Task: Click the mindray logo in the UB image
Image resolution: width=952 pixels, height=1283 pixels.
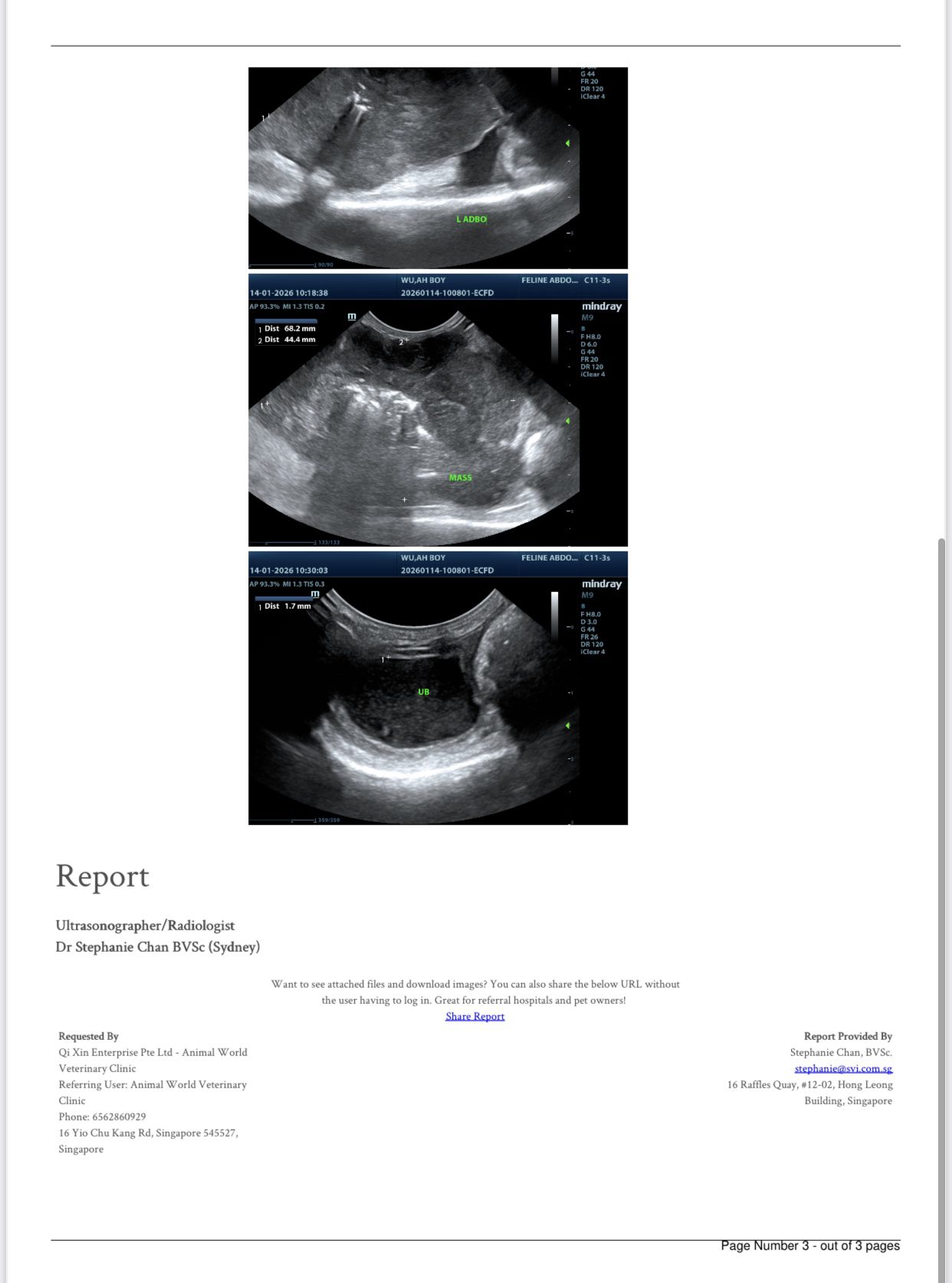Action: point(601,584)
